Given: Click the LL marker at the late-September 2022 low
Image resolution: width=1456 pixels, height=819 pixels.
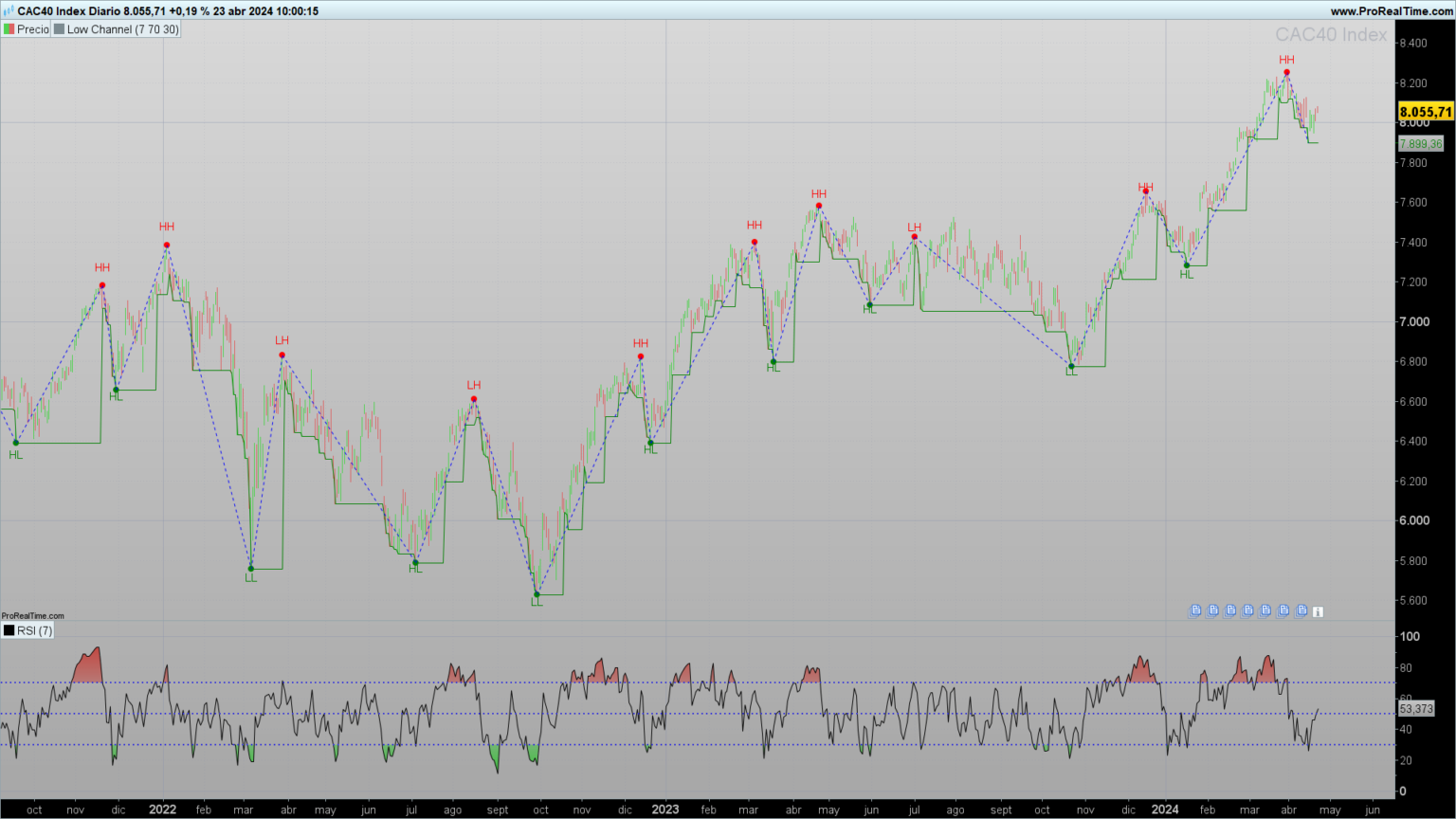Looking at the screenshot, I should [537, 603].
